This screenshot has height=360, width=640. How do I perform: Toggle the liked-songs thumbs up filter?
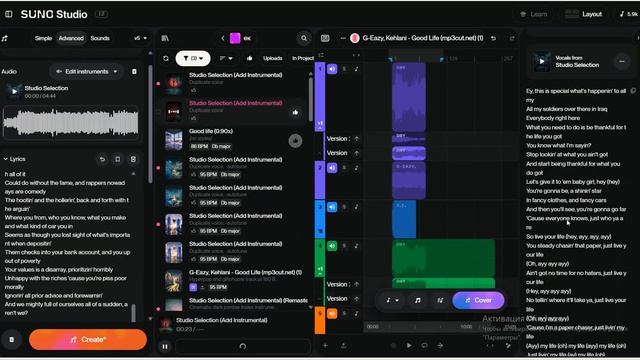tap(249, 58)
